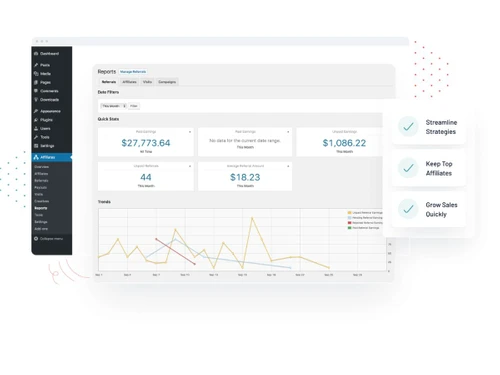This screenshot has width=500, height=375.
Task: Click the main-menu Settings icon above Affiliates
Action: 36,146
